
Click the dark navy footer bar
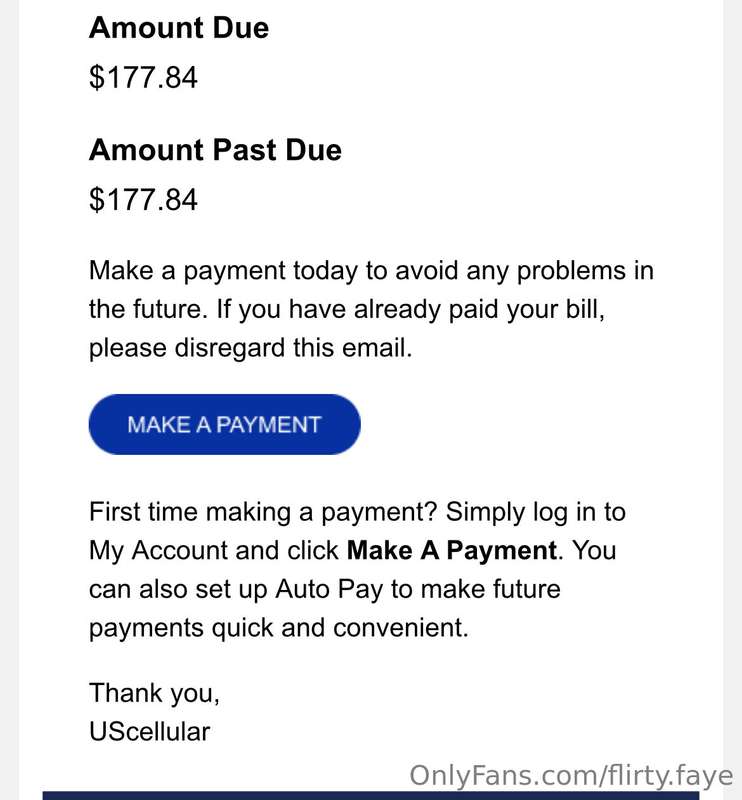371,796
